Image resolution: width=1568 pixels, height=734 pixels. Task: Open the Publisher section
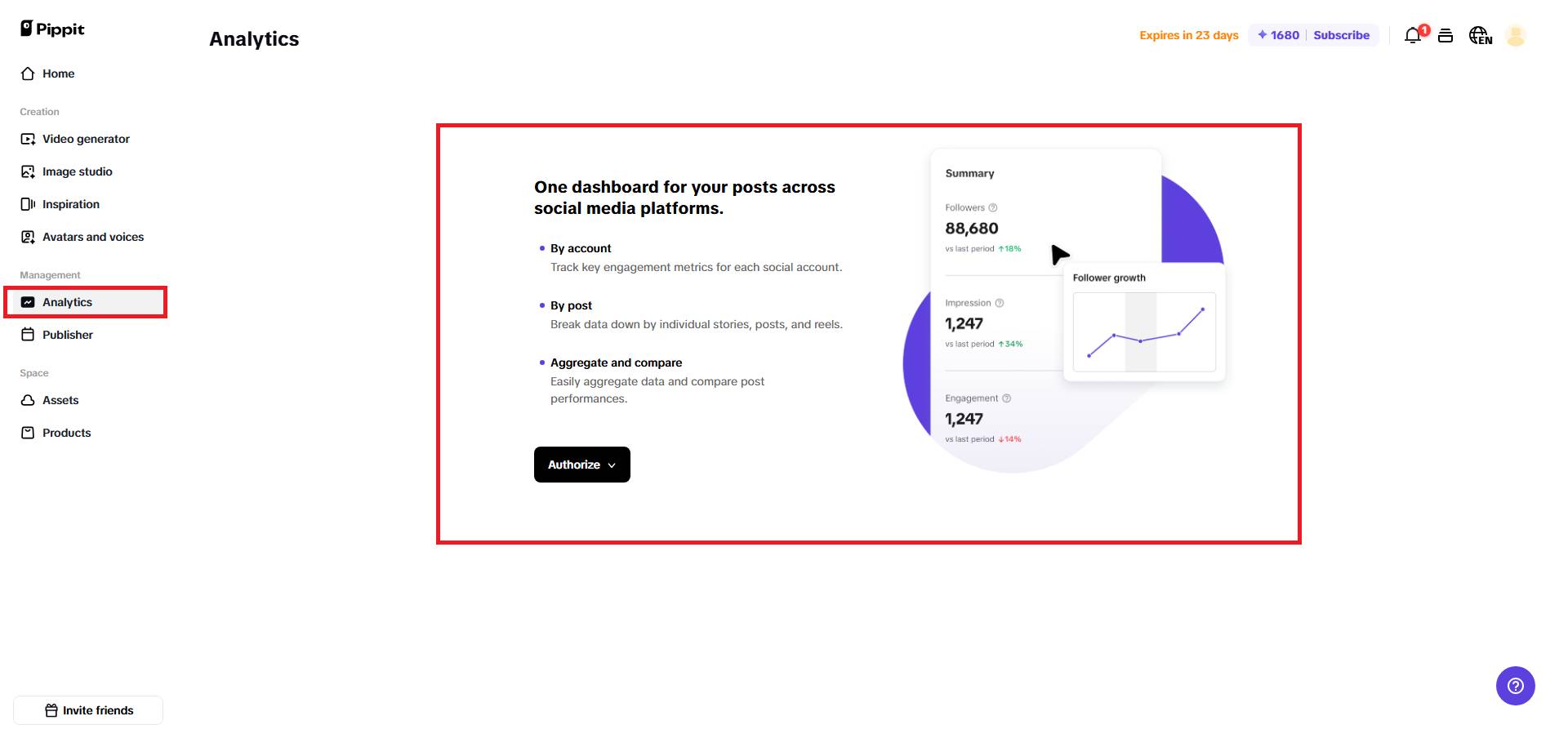[67, 335]
